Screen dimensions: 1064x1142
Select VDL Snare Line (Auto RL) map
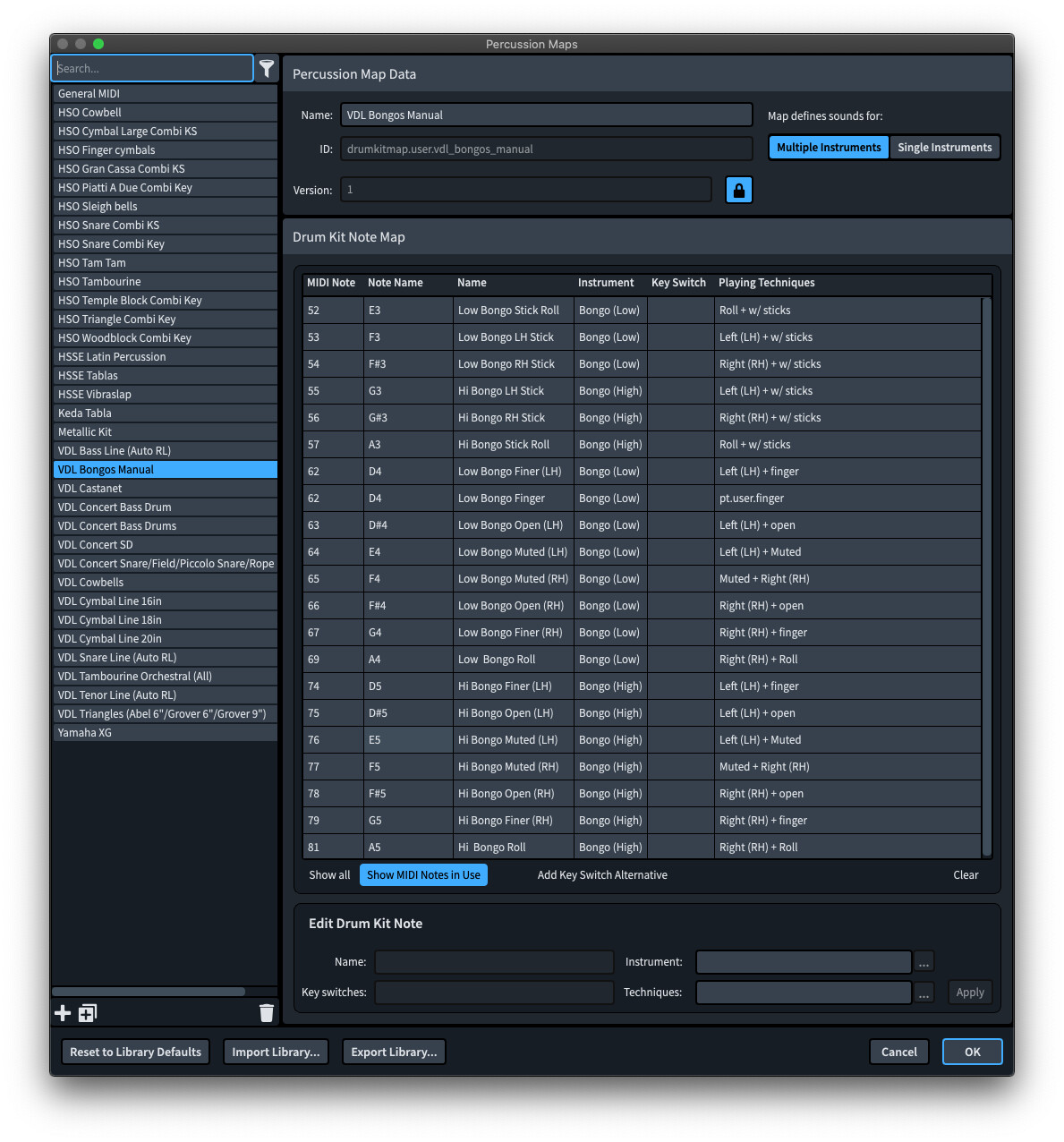pyautogui.click(x=165, y=657)
